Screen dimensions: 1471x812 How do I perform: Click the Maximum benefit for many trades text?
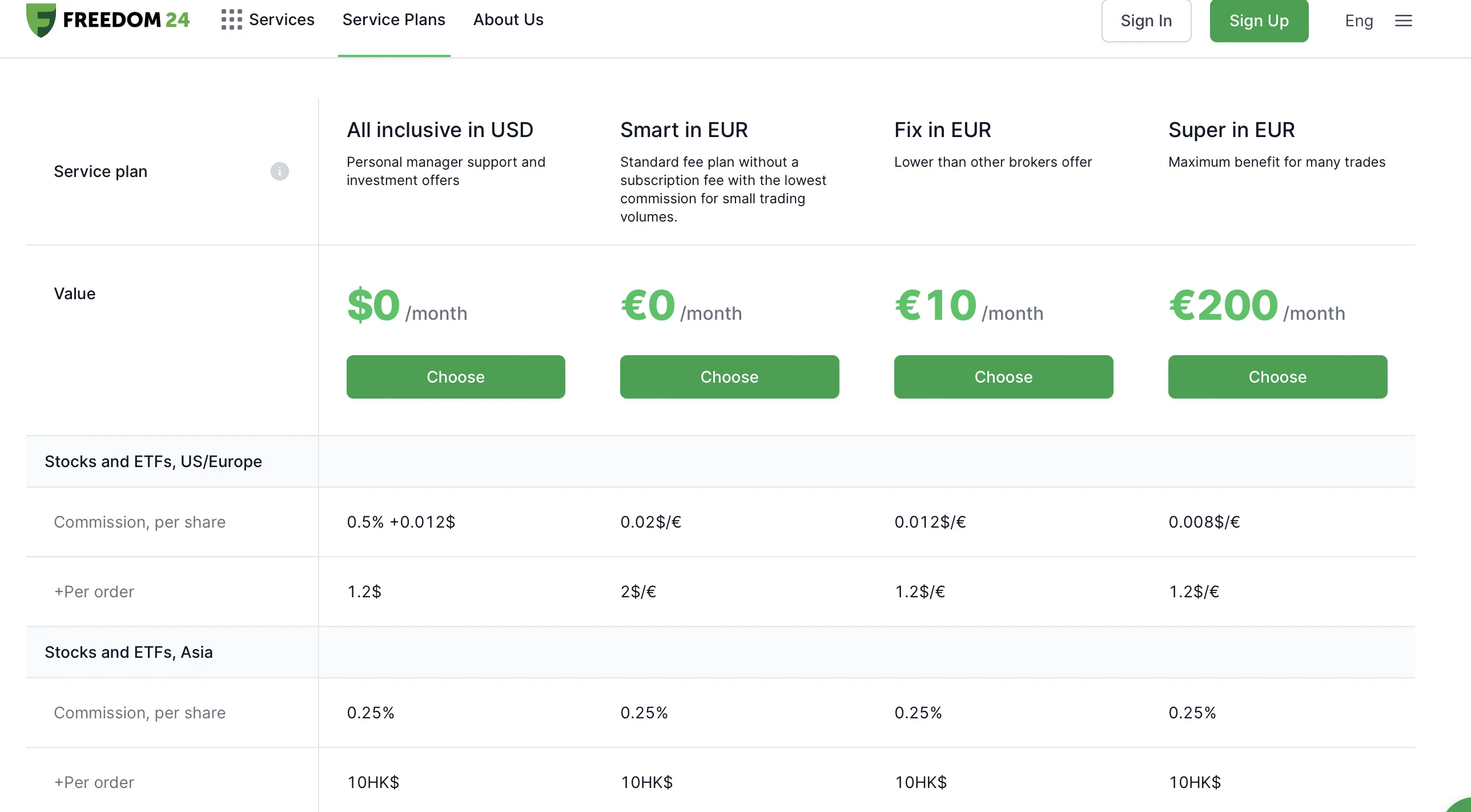[1277, 162]
